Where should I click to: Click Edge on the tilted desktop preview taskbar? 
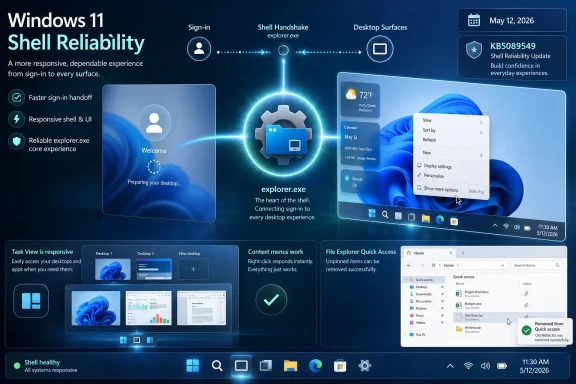point(440,220)
